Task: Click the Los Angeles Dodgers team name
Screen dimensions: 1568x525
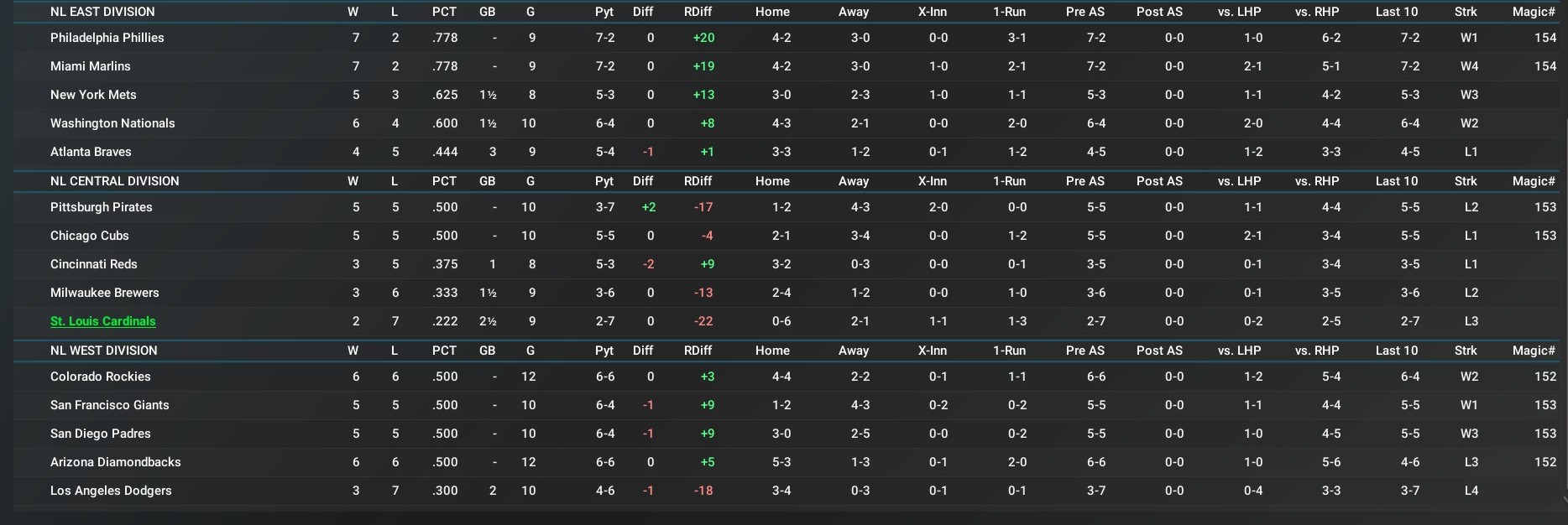Action: pyautogui.click(x=111, y=491)
